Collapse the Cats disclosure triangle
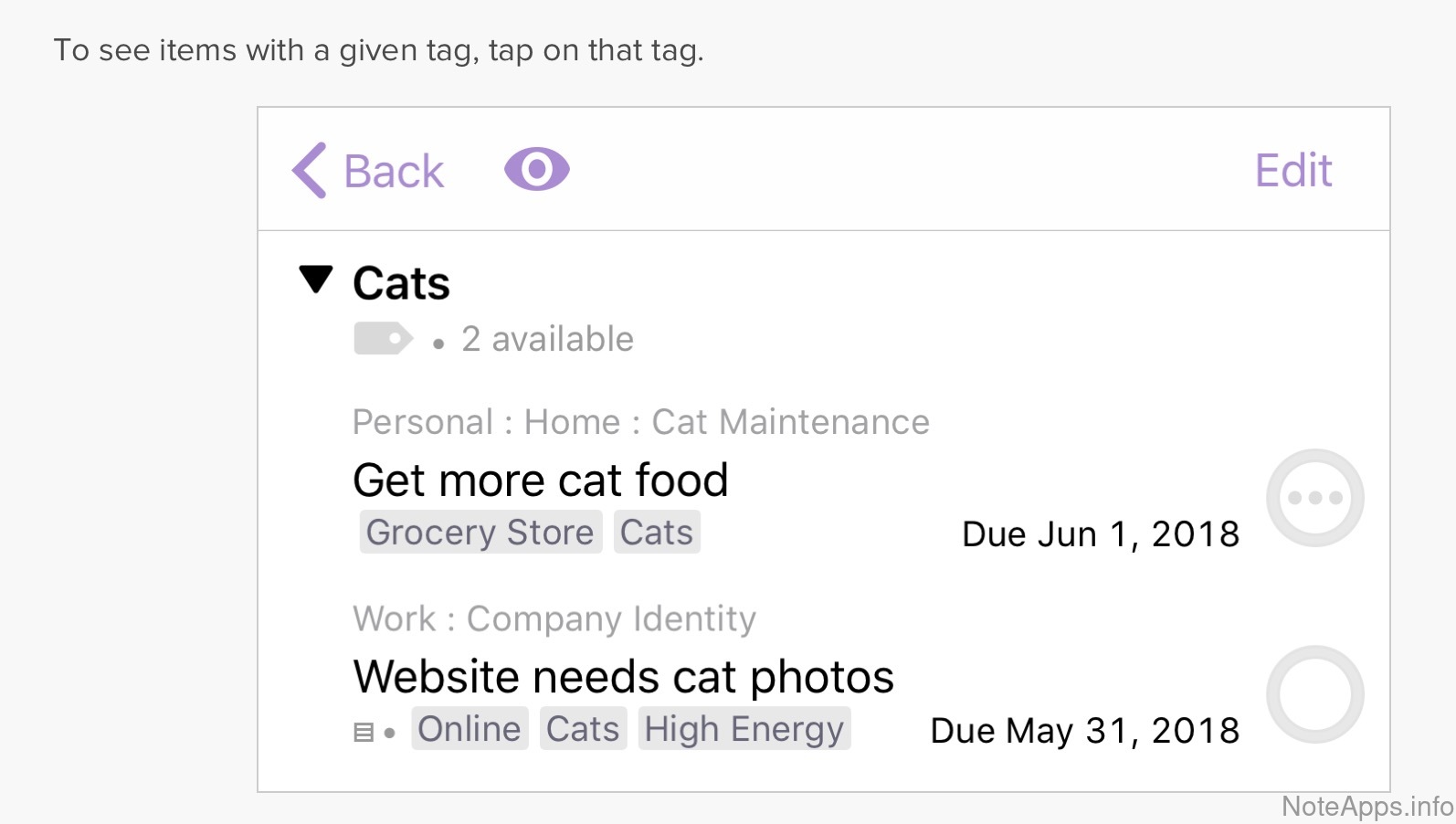The image size is (1456, 824). [x=316, y=280]
